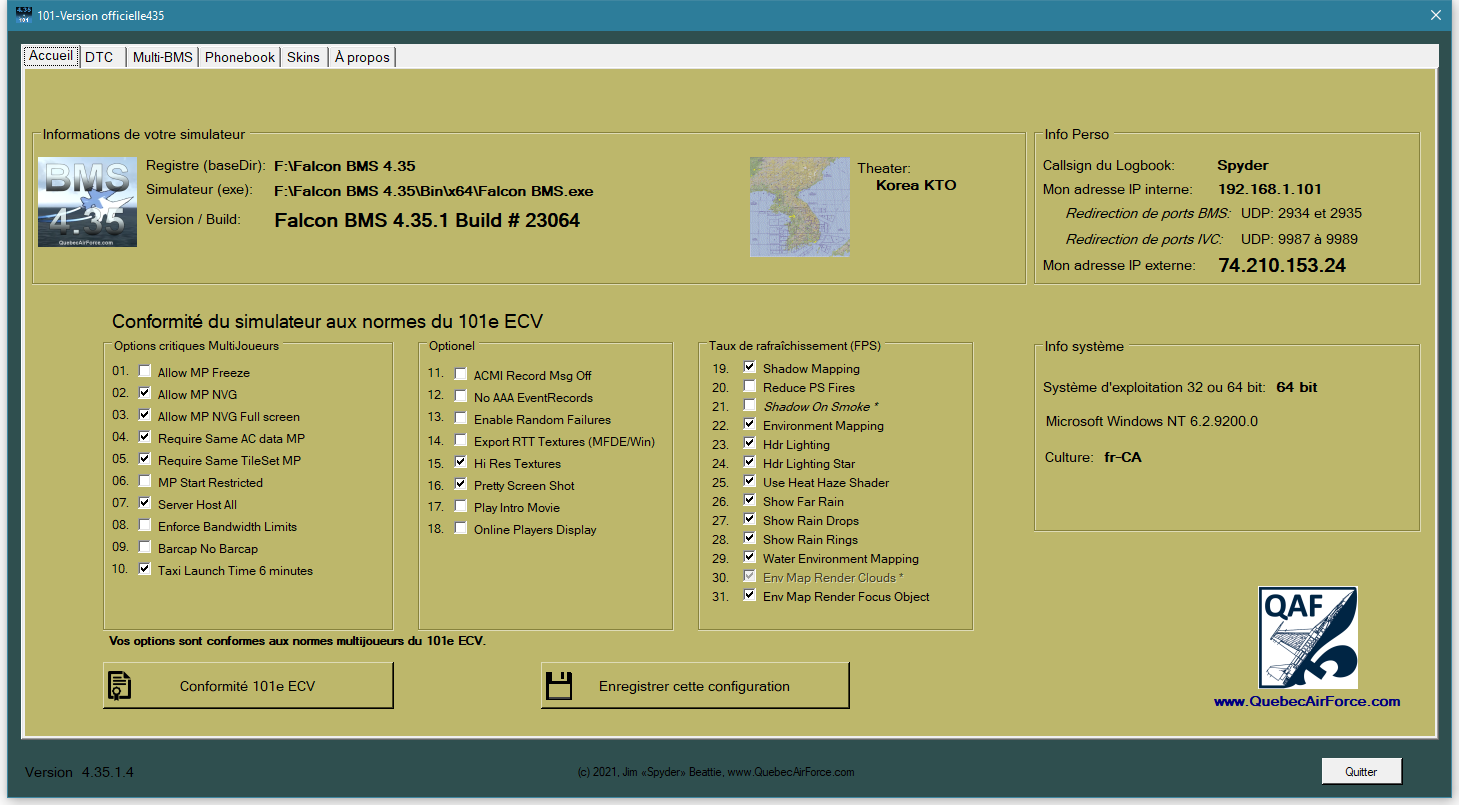This screenshot has width=1459, height=805.
Task: Turn on Enforce Bandwidth Limits
Action: [145, 526]
